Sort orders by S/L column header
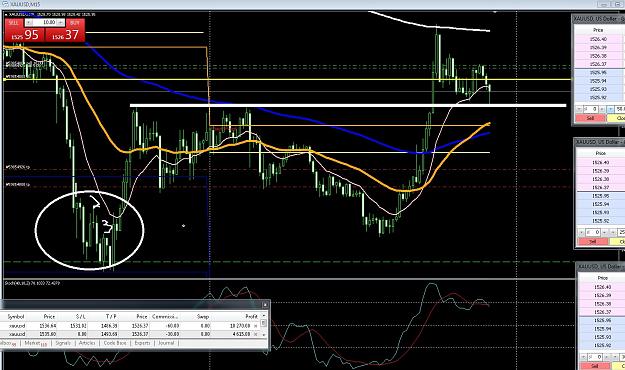 tap(81, 317)
